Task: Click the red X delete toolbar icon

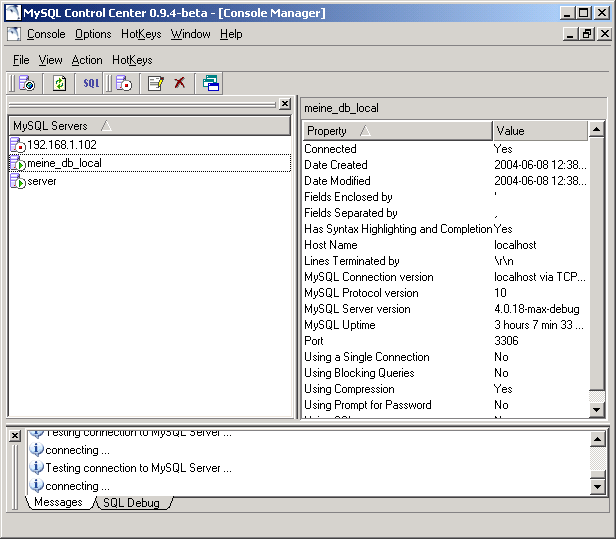Action: [180, 82]
